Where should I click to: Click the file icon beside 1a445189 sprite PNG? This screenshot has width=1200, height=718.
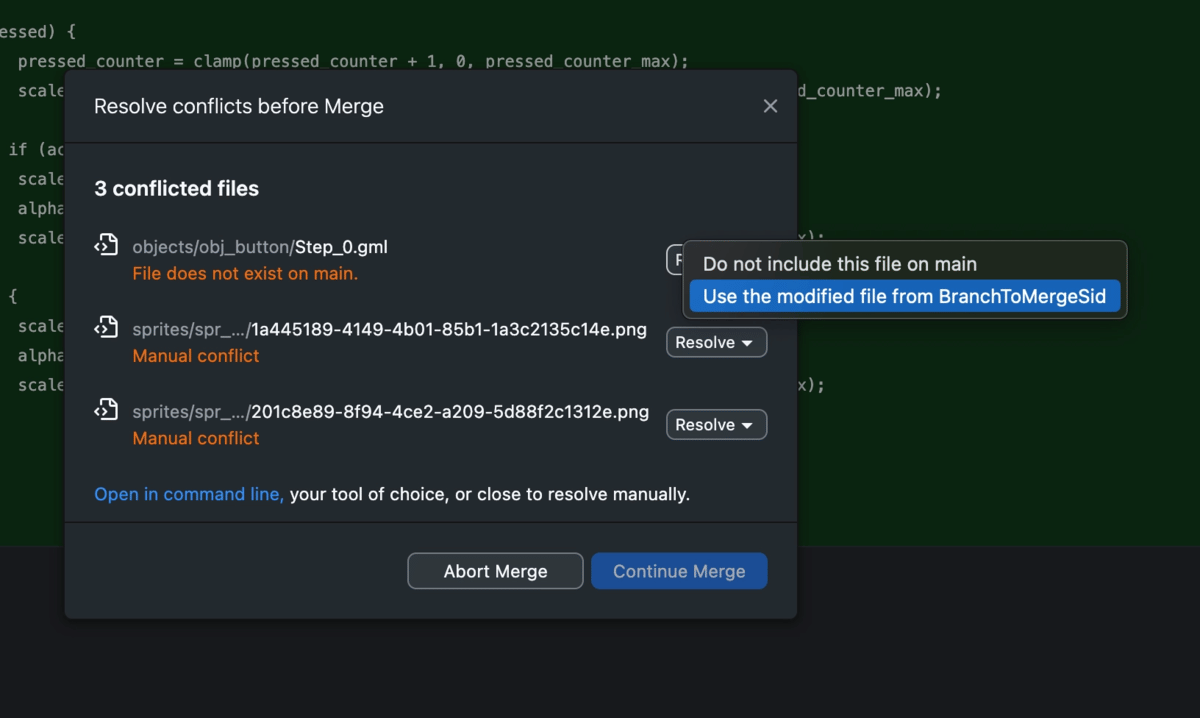point(106,327)
